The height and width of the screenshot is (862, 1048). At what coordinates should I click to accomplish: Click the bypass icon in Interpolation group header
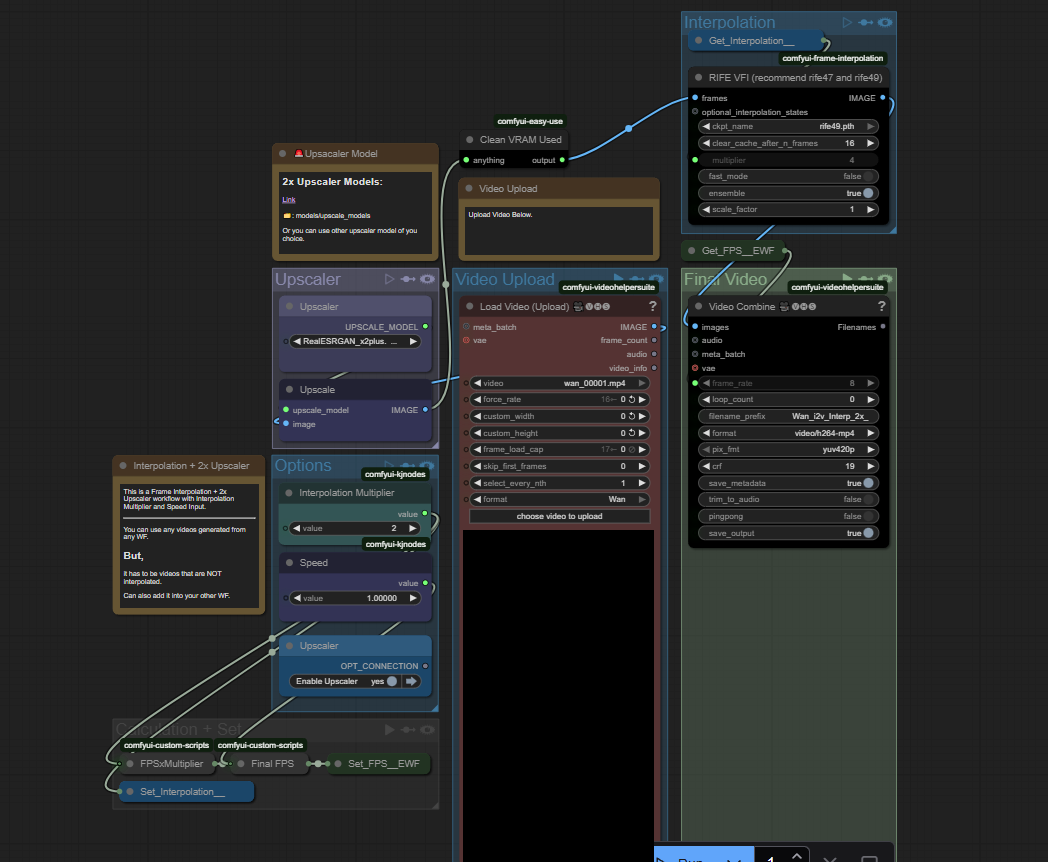coord(866,22)
